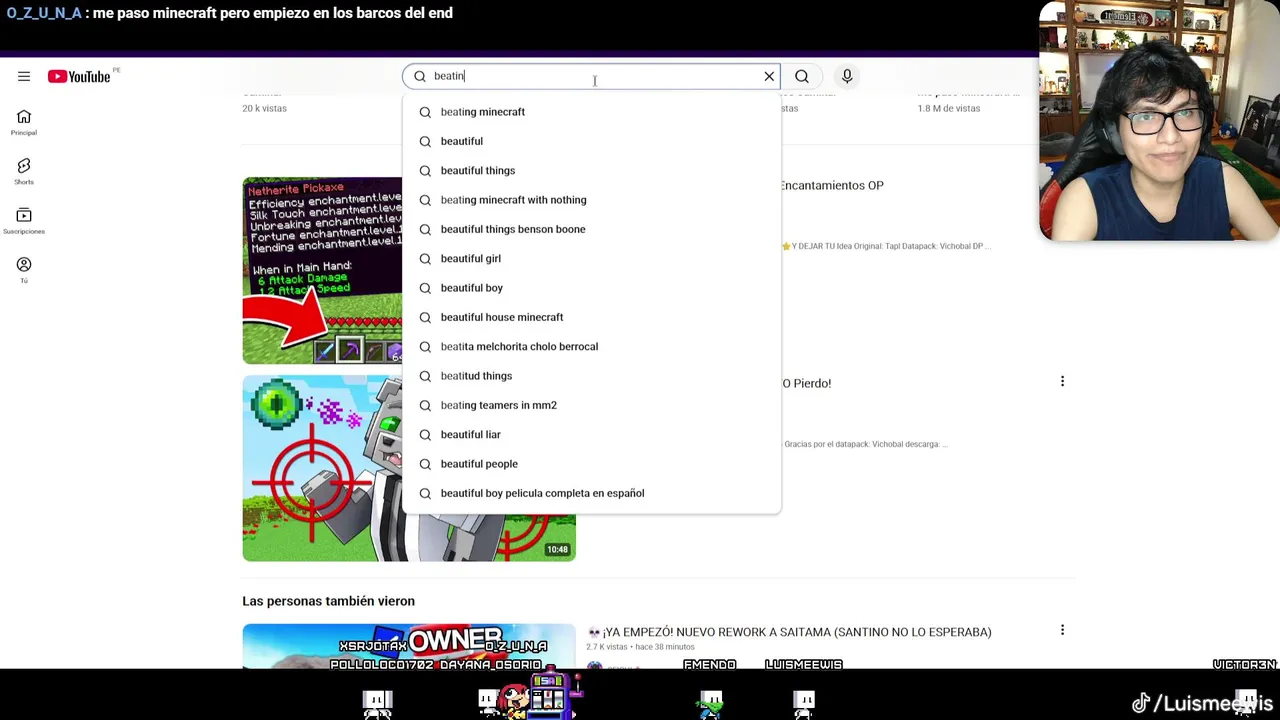Screen dimensions: 1280x720
Task: Open Suscripciones in the sidebar
Action: click(x=24, y=221)
